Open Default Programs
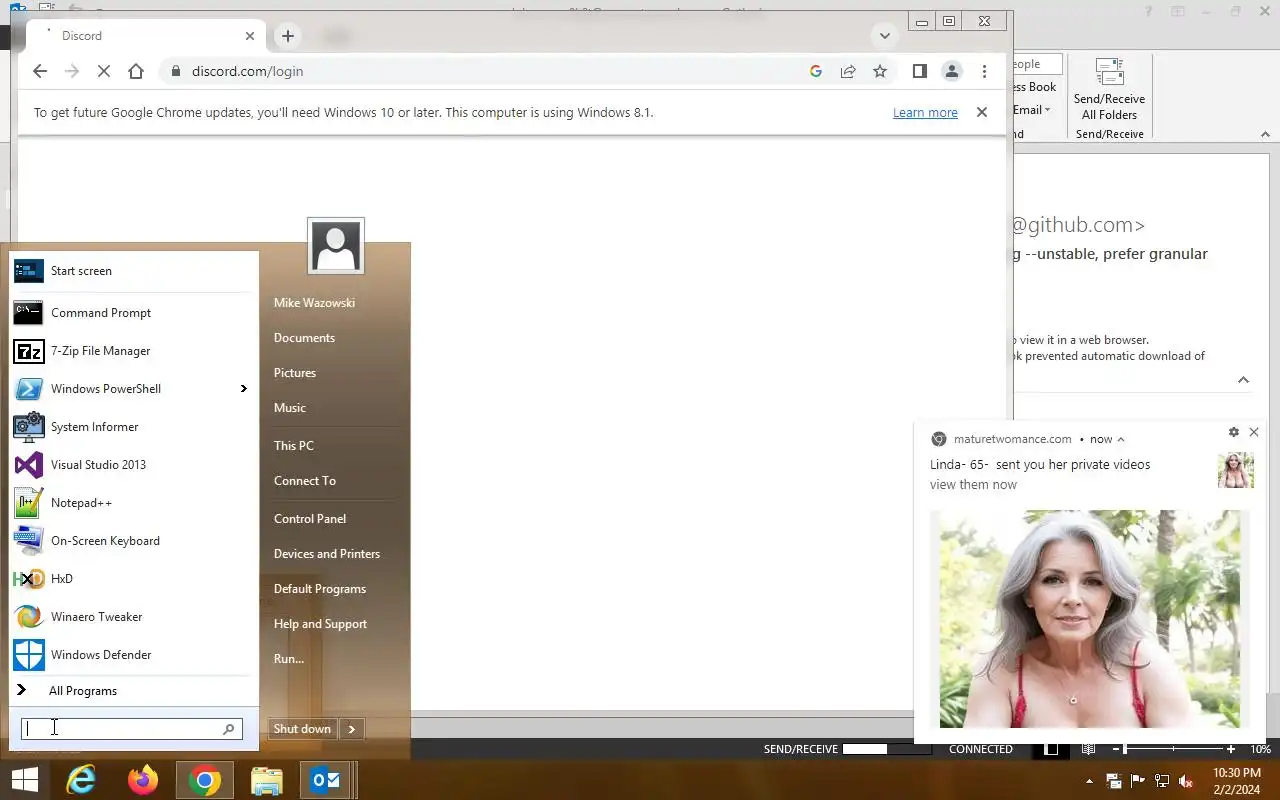1280x800 pixels. 320,589
